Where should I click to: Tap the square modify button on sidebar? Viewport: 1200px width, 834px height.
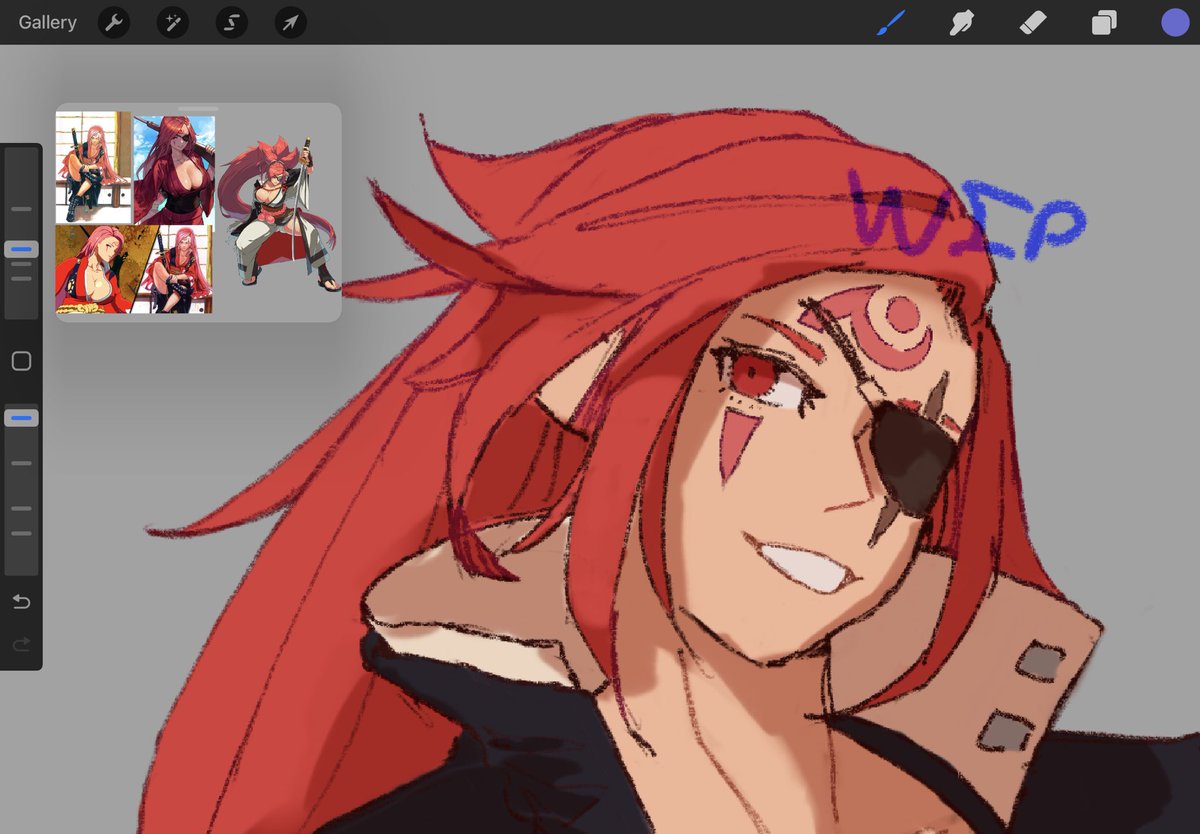(21, 361)
